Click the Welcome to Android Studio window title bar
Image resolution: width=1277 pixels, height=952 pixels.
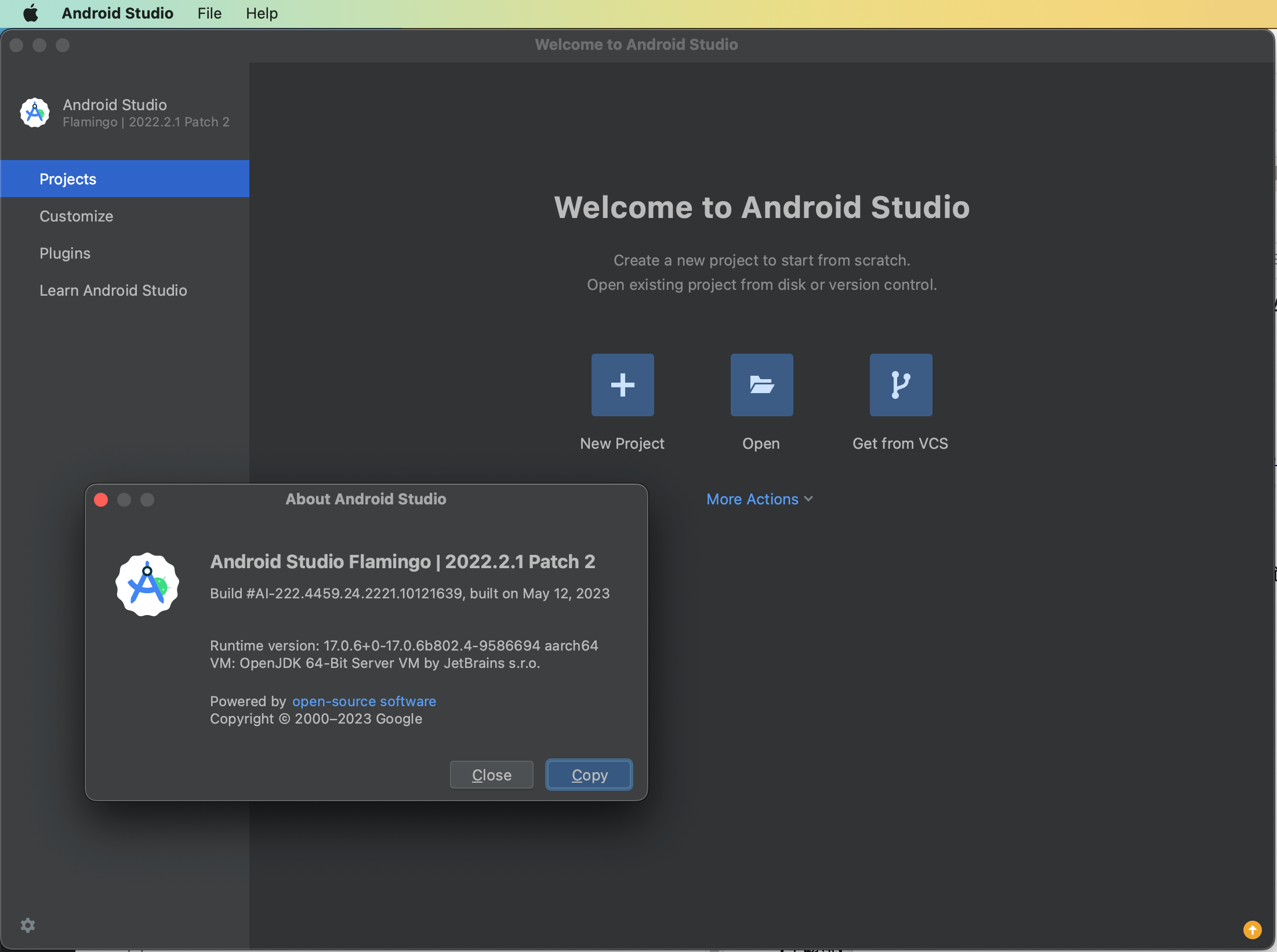[x=636, y=45]
